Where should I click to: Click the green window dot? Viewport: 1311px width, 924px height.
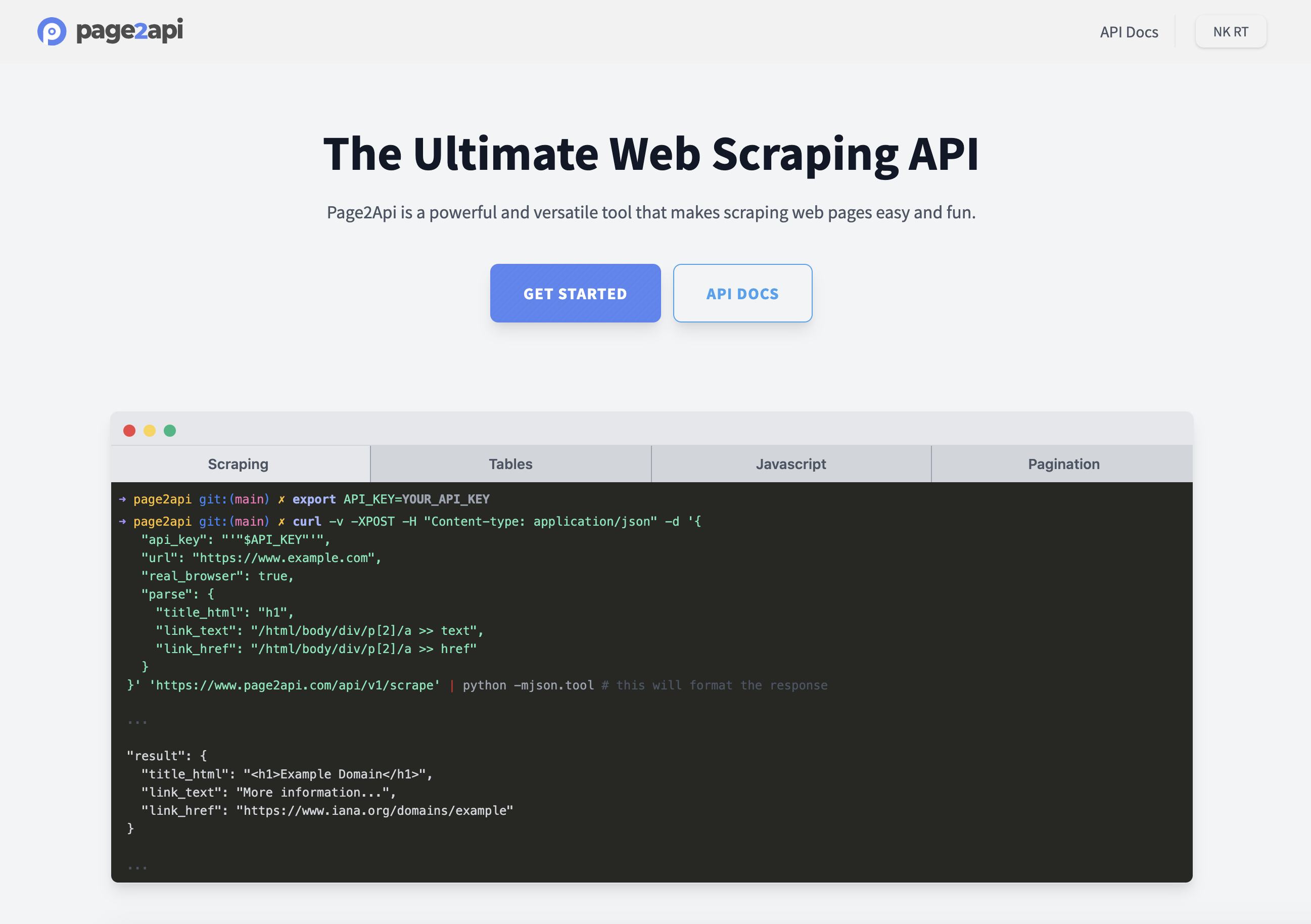[x=170, y=431]
